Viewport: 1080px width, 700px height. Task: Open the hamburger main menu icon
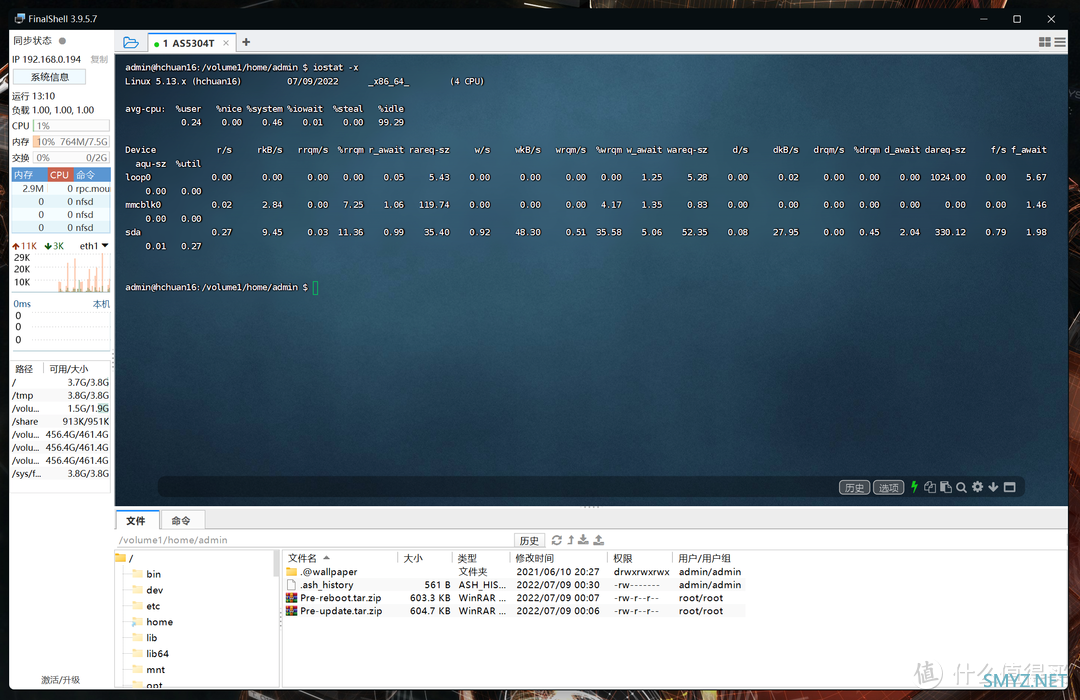coord(1060,42)
